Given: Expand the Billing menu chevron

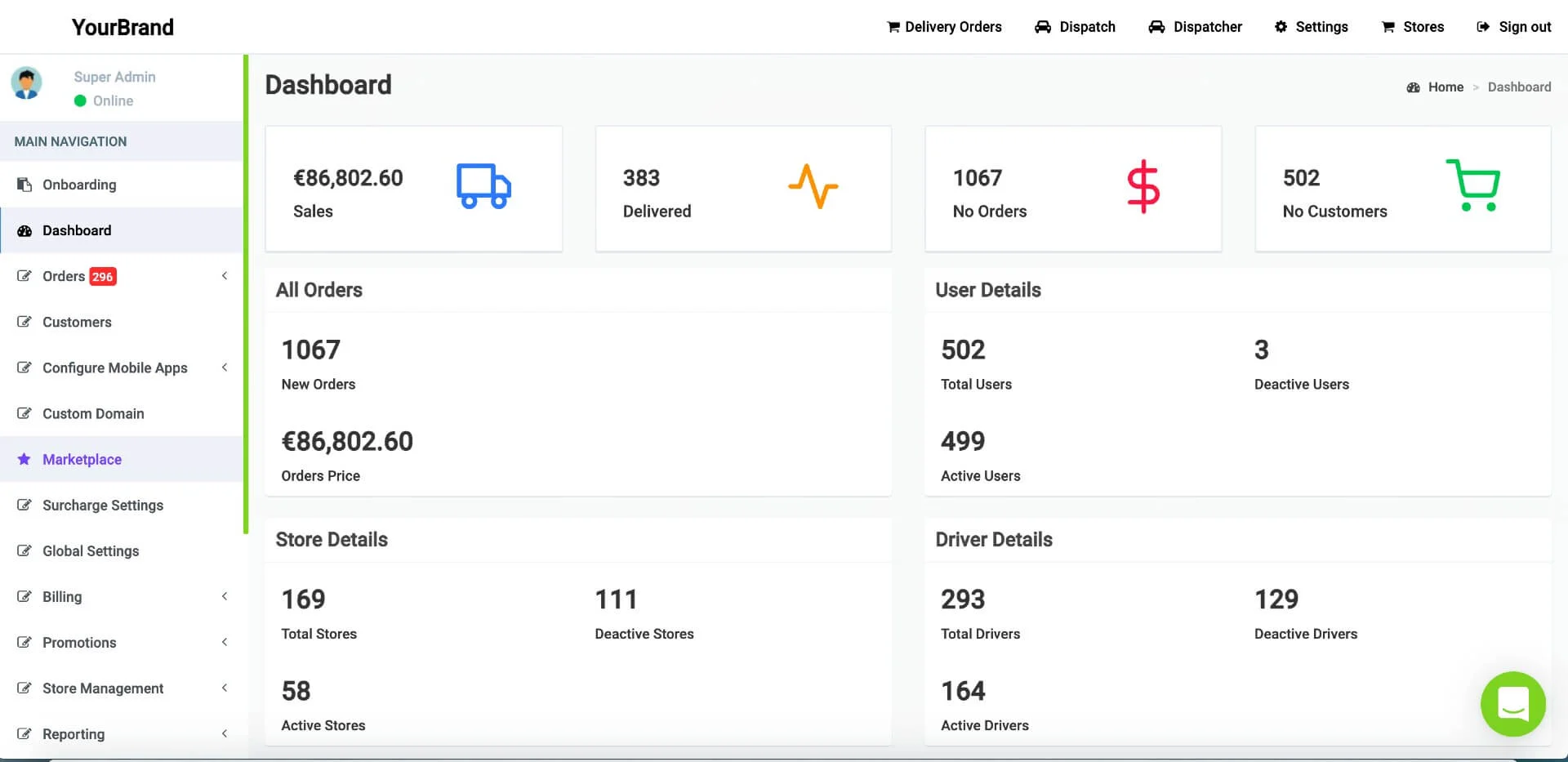Looking at the screenshot, I should coord(225,596).
